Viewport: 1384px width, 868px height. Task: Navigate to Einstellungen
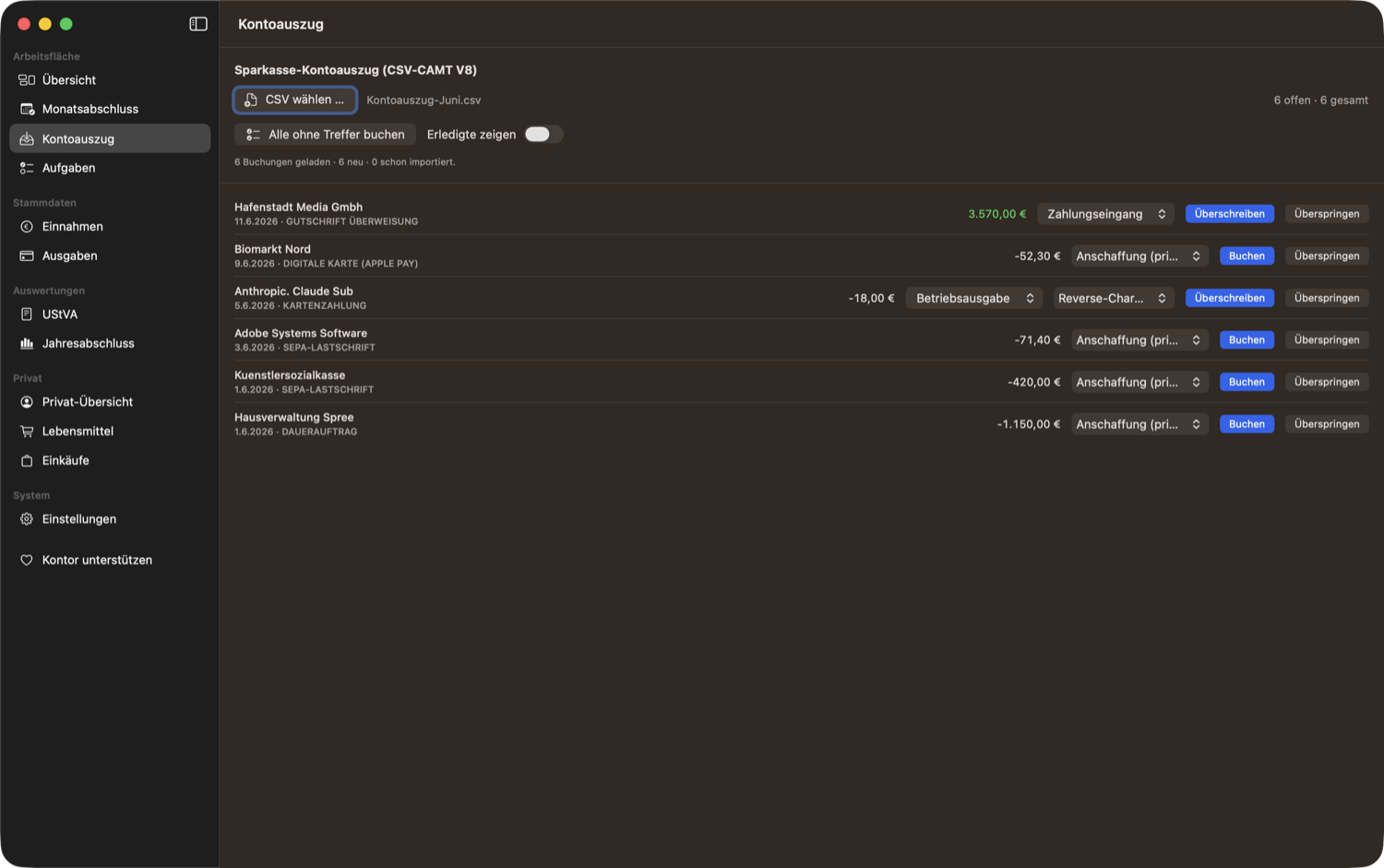click(110, 519)
